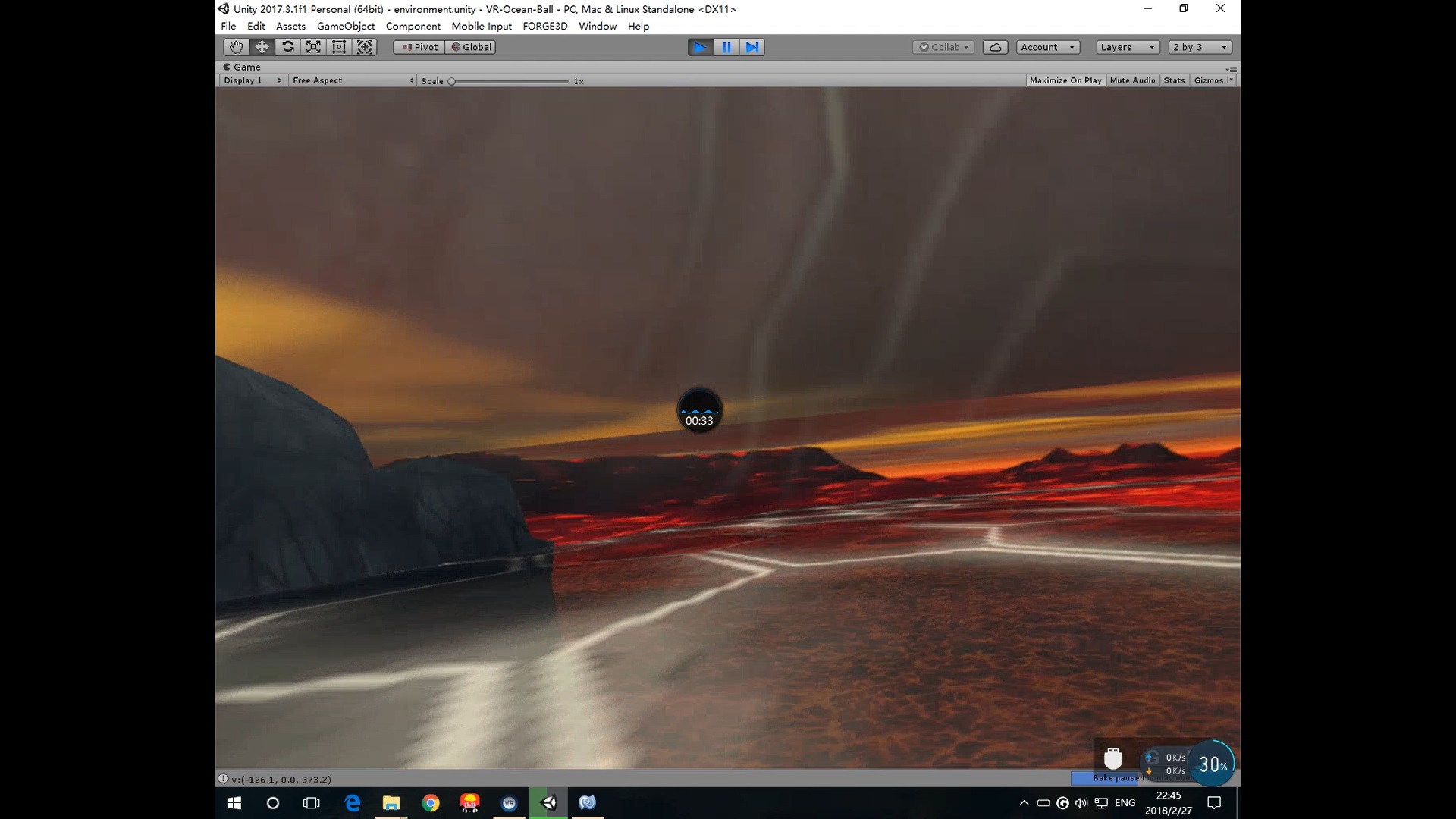Open the GameObject menu
The image size is (1456, 819).
(346, 26)
